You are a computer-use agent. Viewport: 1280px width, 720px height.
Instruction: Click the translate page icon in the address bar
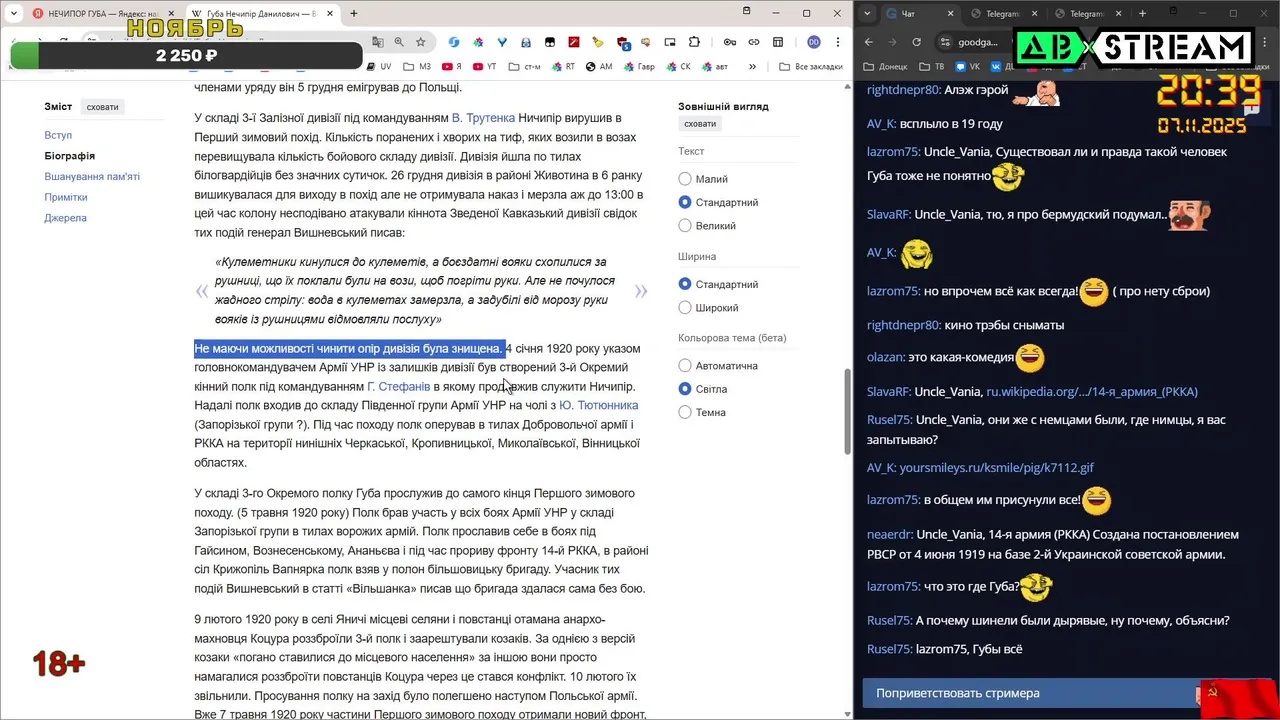tap(378, 42)
